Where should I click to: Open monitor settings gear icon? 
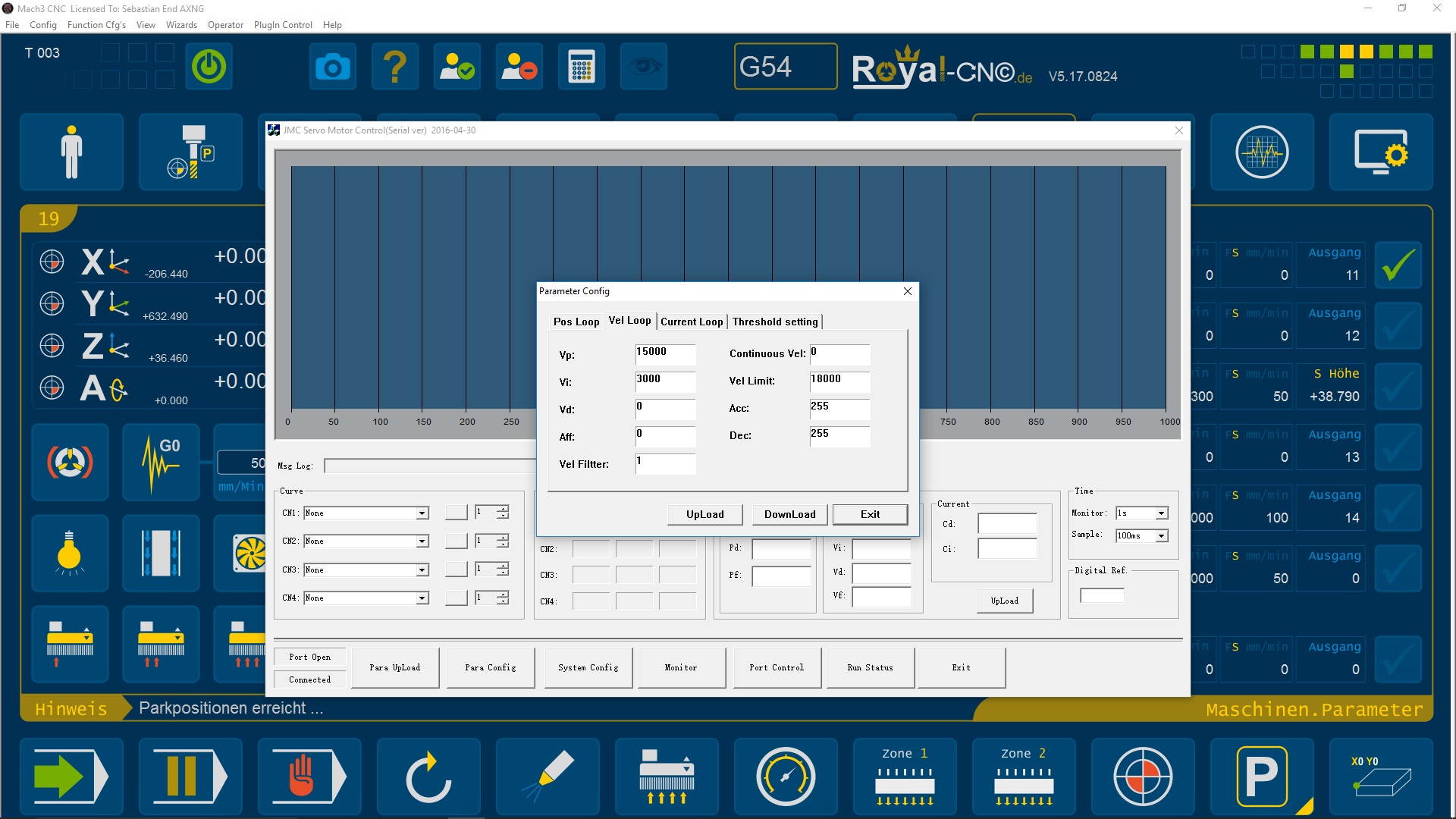(1380, 152)
